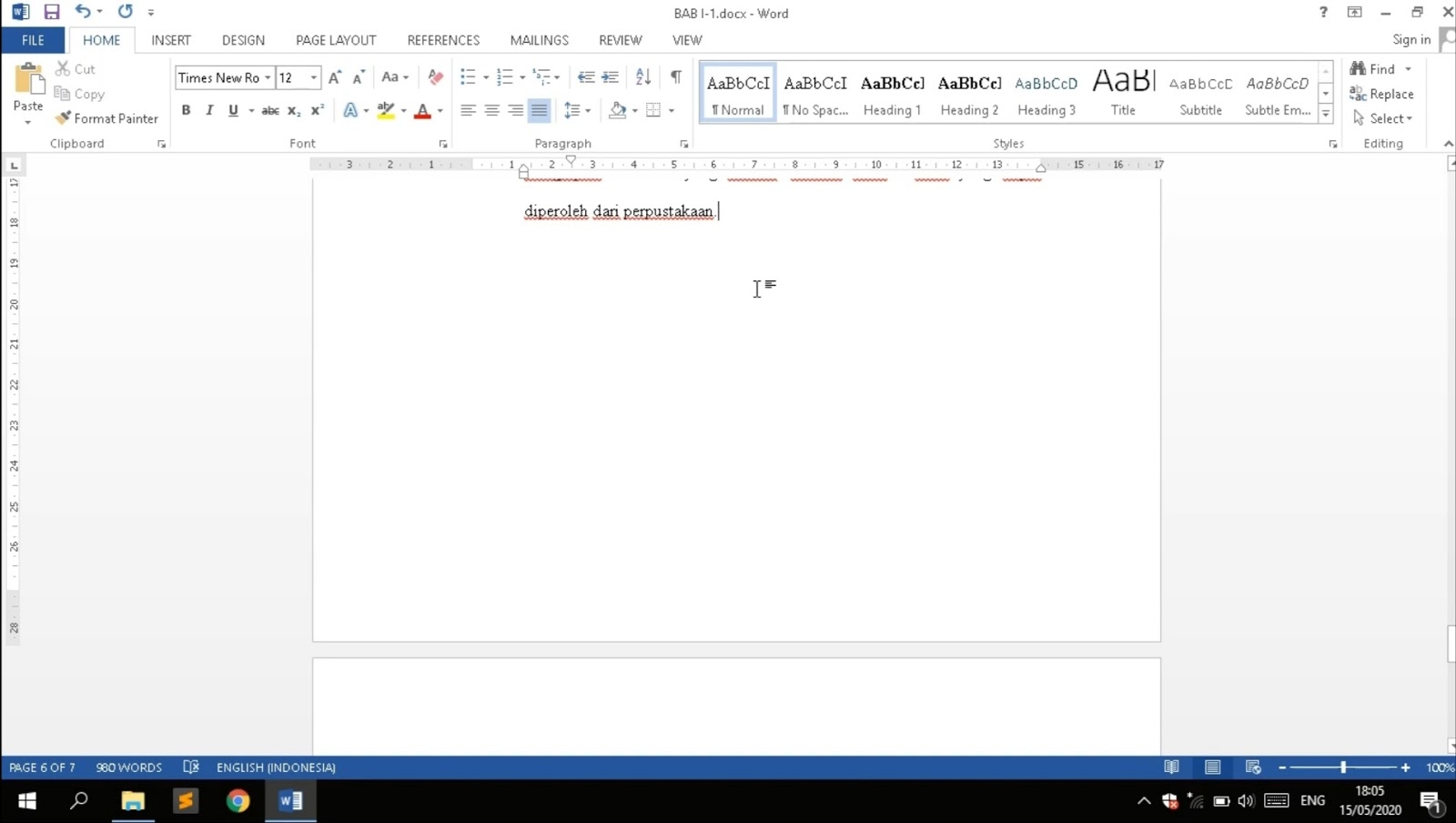Screen dimensions: 1456x823
Task: Open font color dropdown arrow
Action: pos(440,110)
